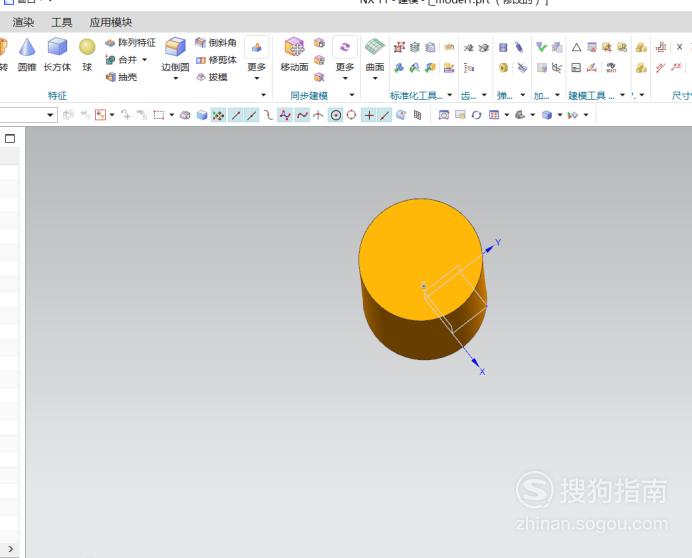Expand the 边倒圆 dropdown arrow
The width and height of the screenshot is (692, 558).
pyautogui.click(x=175, y=79)
